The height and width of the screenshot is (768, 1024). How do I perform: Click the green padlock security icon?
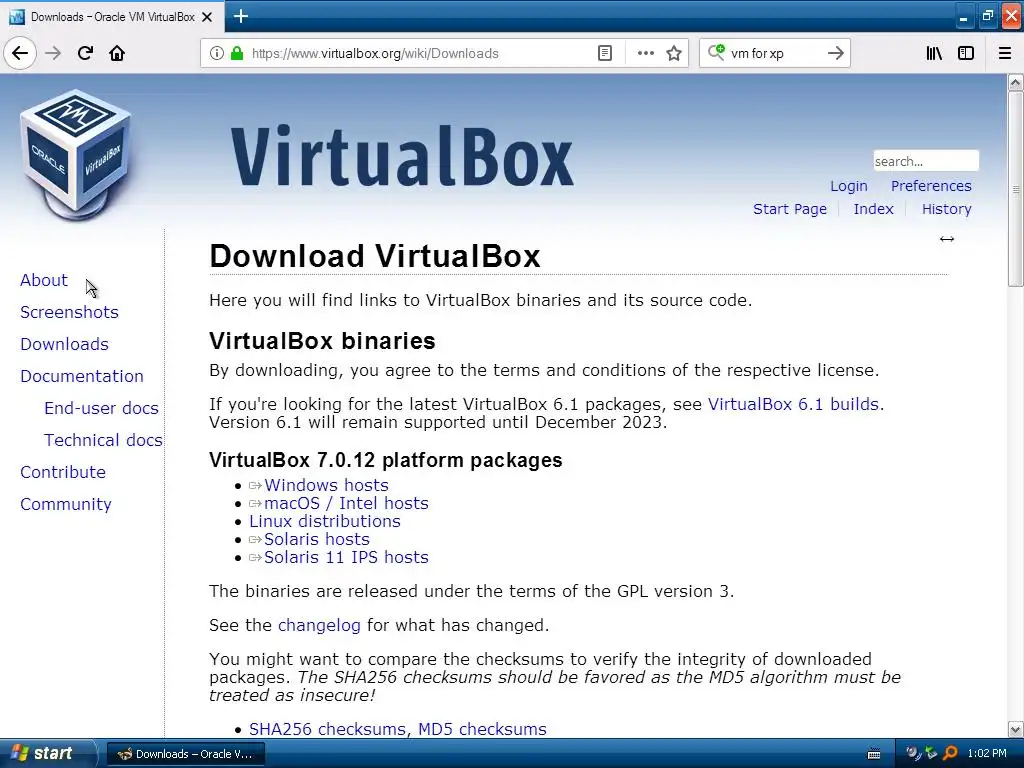click(237, 53)
